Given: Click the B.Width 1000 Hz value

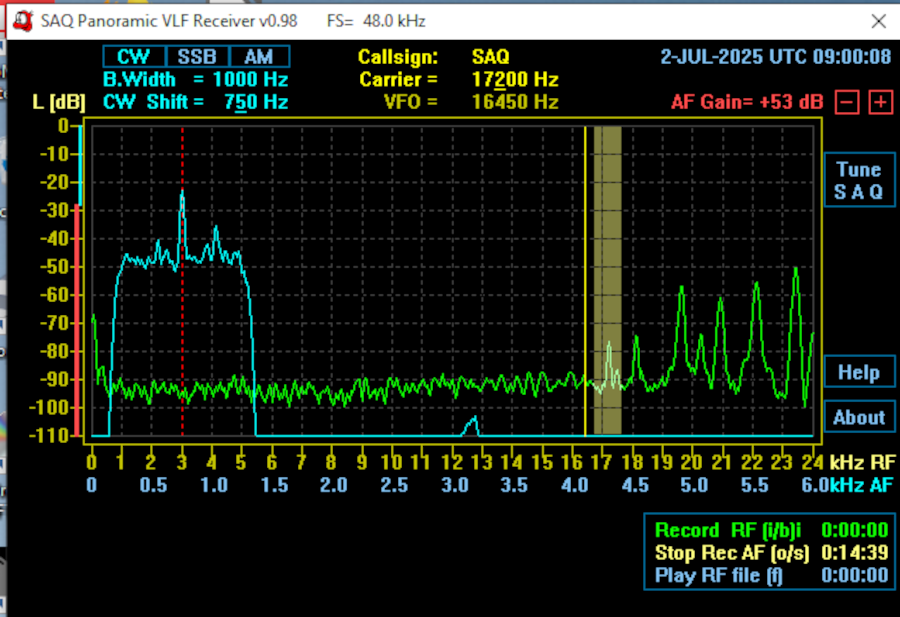Looking at the screenshot, I should click(x=250, y=79).
